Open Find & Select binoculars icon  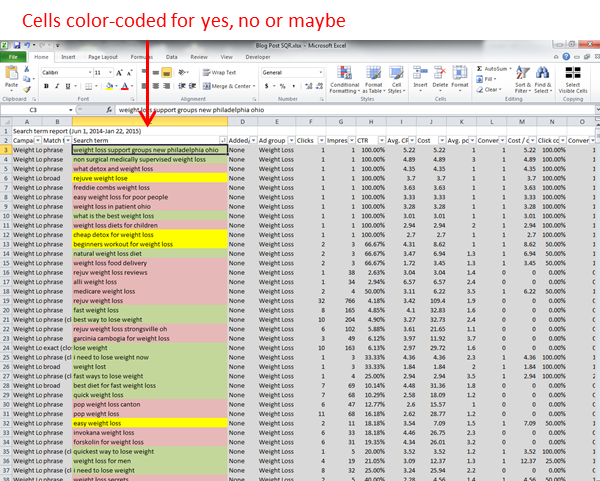point(542,72)
